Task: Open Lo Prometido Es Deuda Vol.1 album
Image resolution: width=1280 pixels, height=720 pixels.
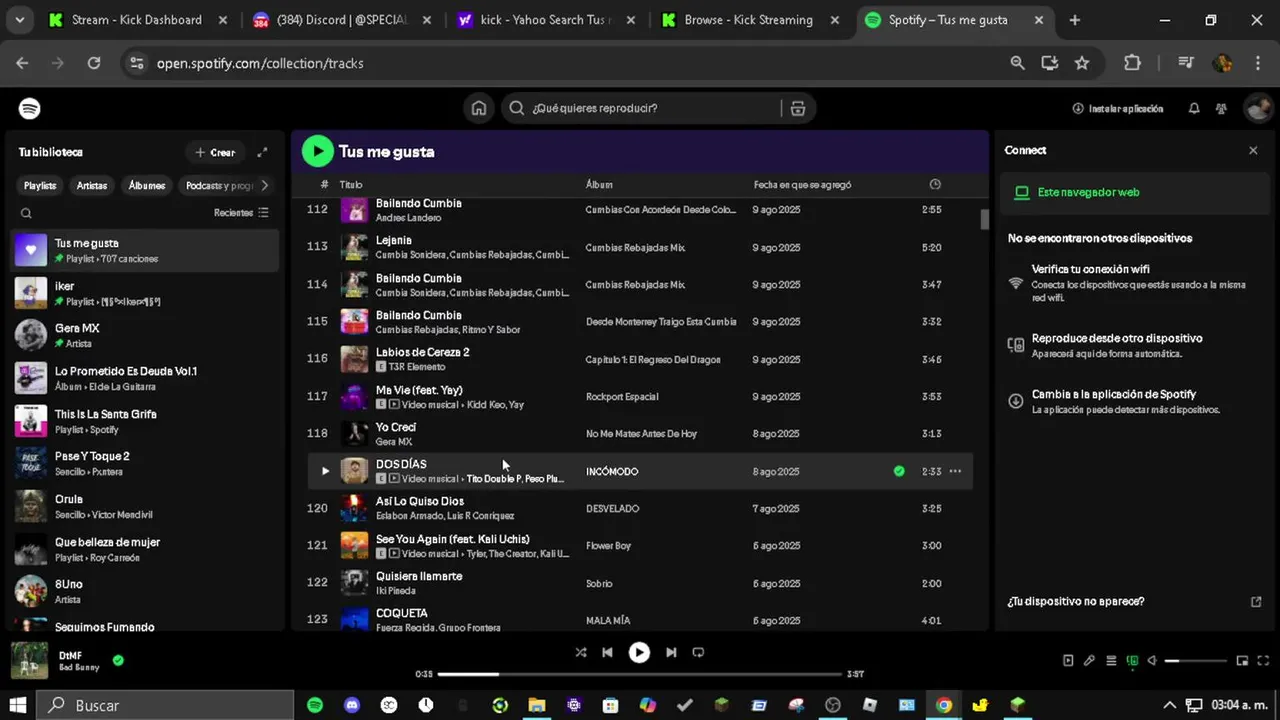Action: pos(145,378)
